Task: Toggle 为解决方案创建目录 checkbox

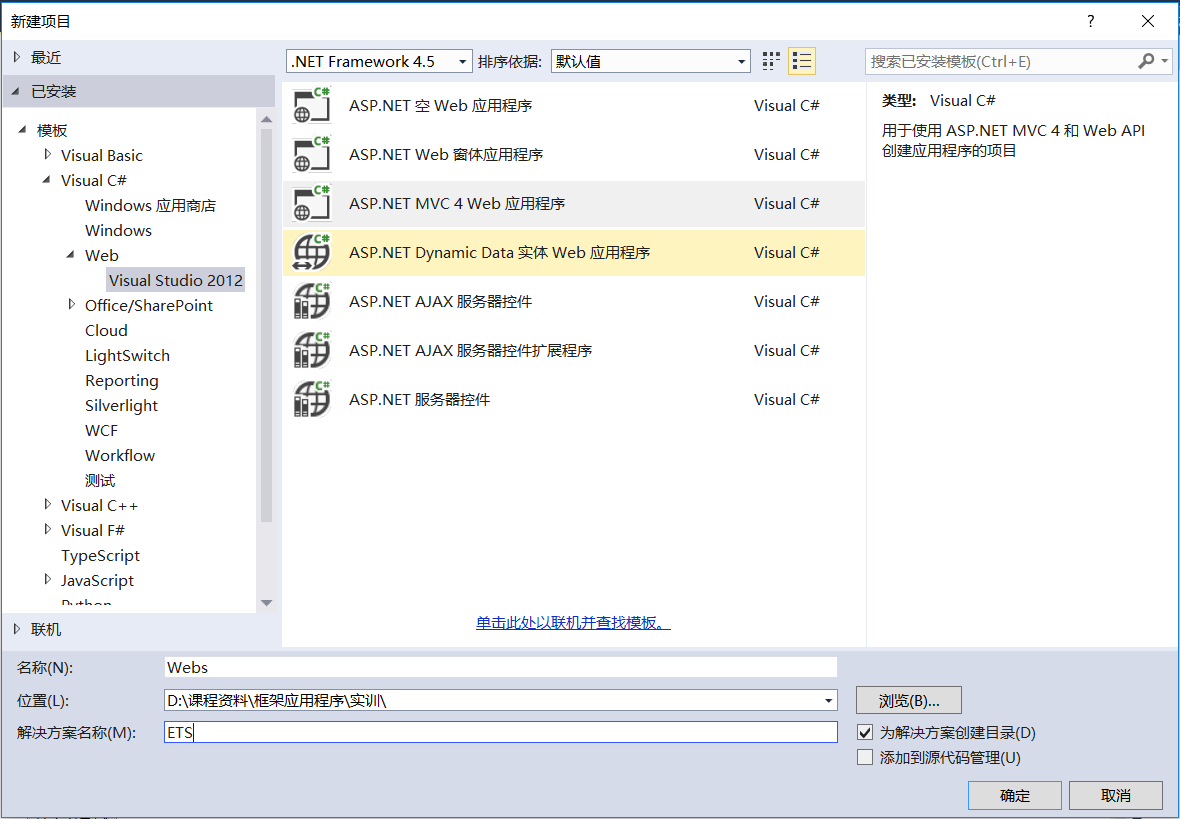Action: [865, 732]
